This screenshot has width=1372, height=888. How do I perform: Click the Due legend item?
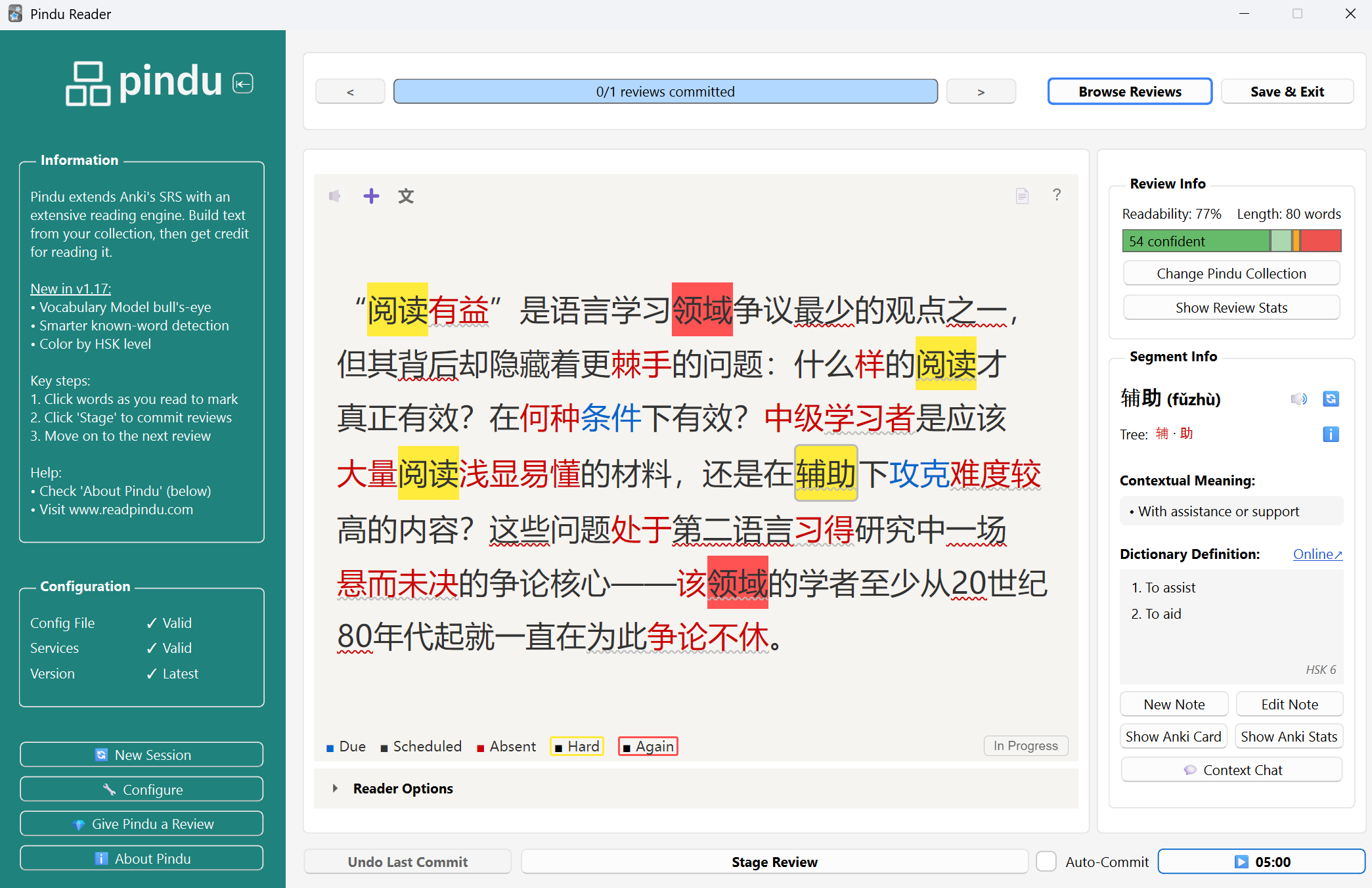tap(346, 747)
